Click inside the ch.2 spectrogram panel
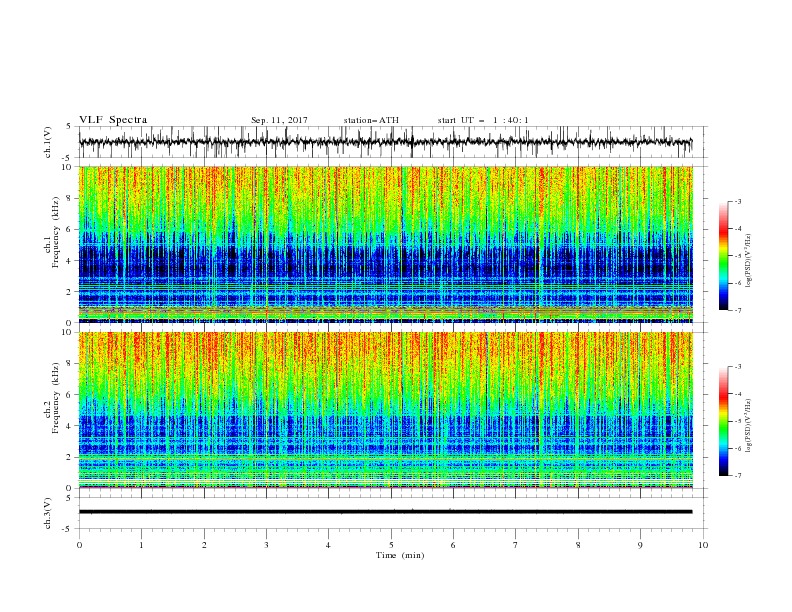 385,410
